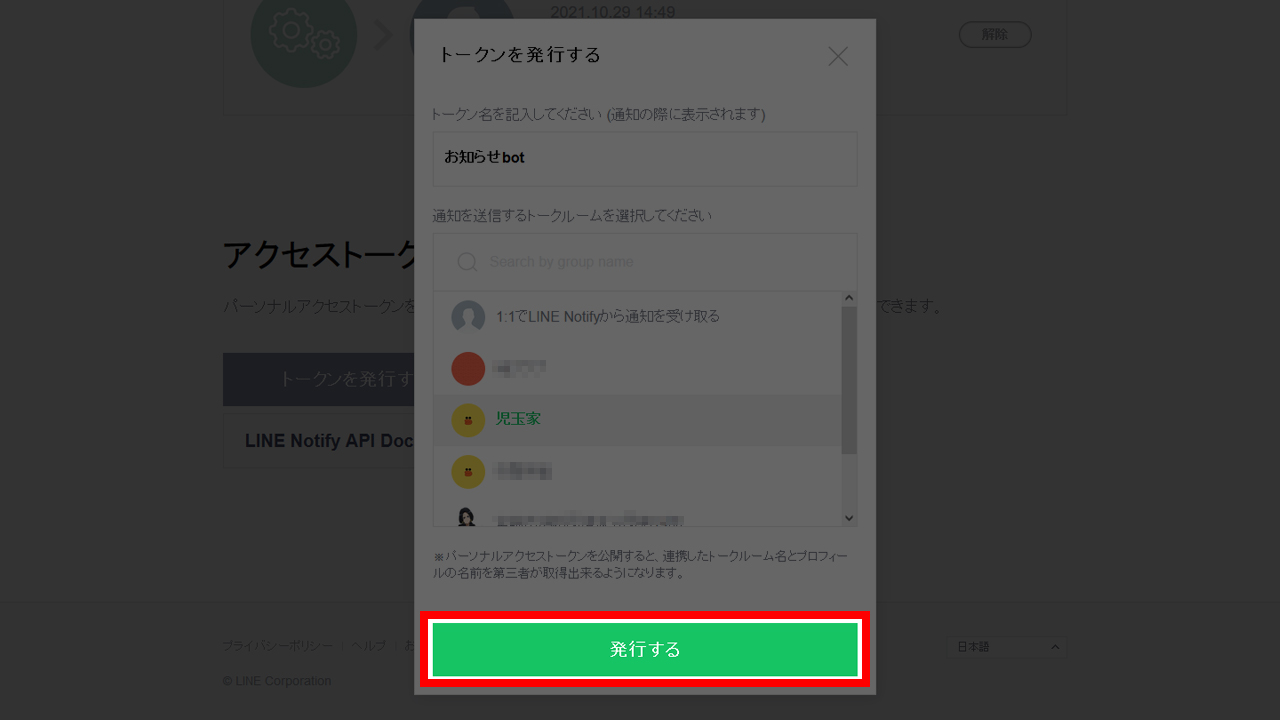Screen dimensions: 1280x720
Task: Click the search magnifier icon in group search
Action: click(467, 262)
